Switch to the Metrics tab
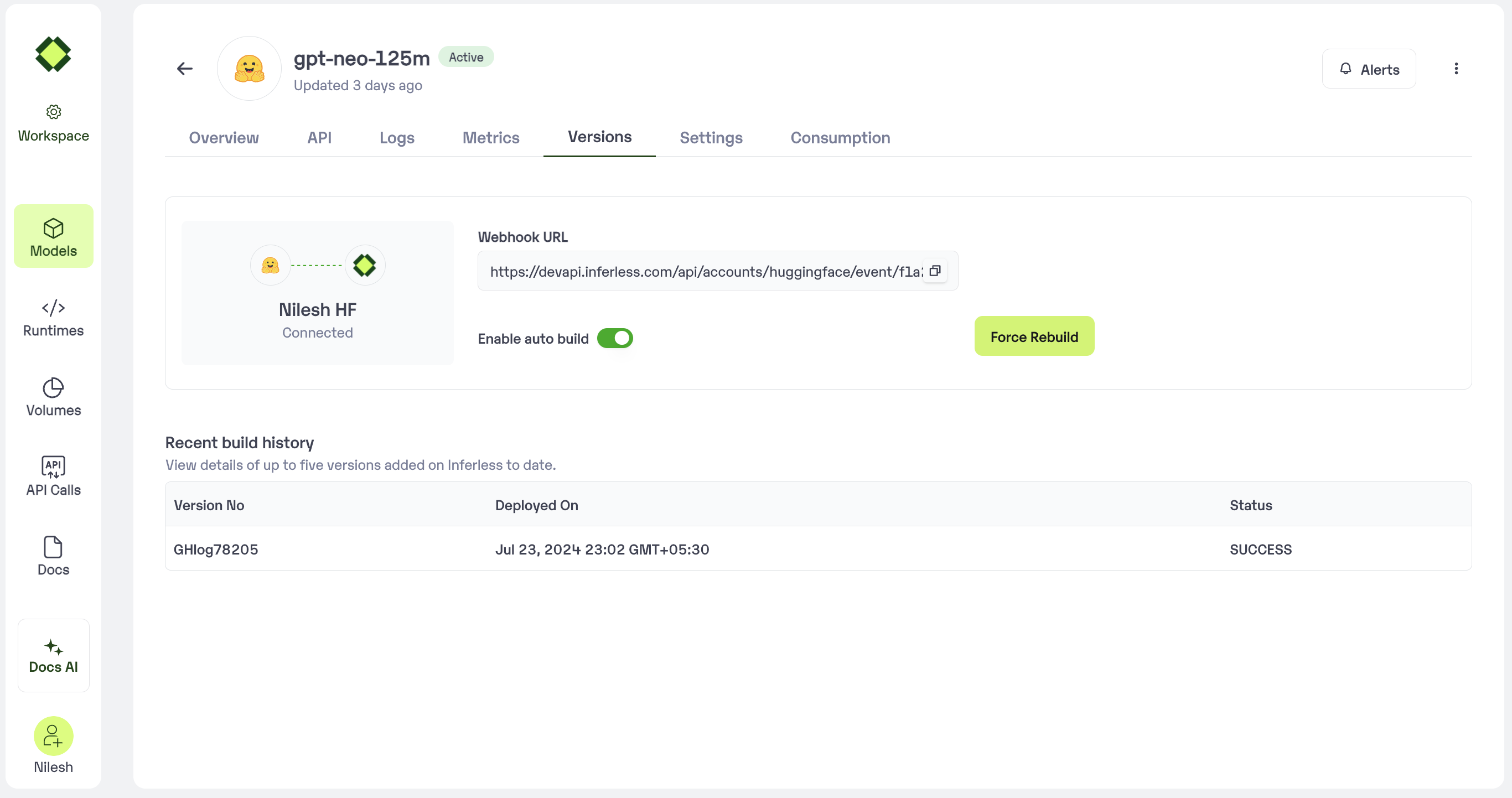Viewport: 1512px width, 798px height. [x=491, y=137]
